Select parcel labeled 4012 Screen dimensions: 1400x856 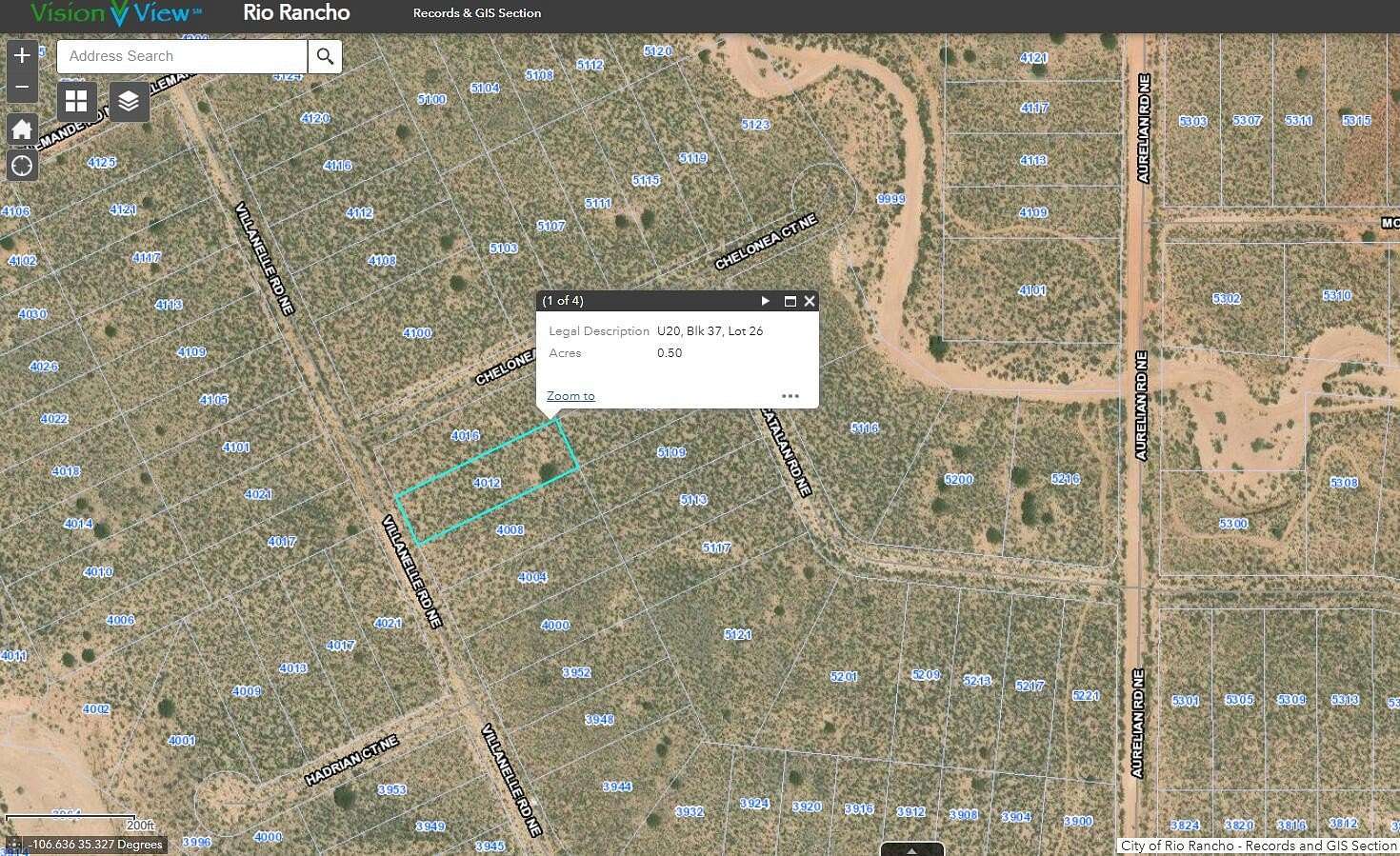pyautogui.click(x=487, y=483)
